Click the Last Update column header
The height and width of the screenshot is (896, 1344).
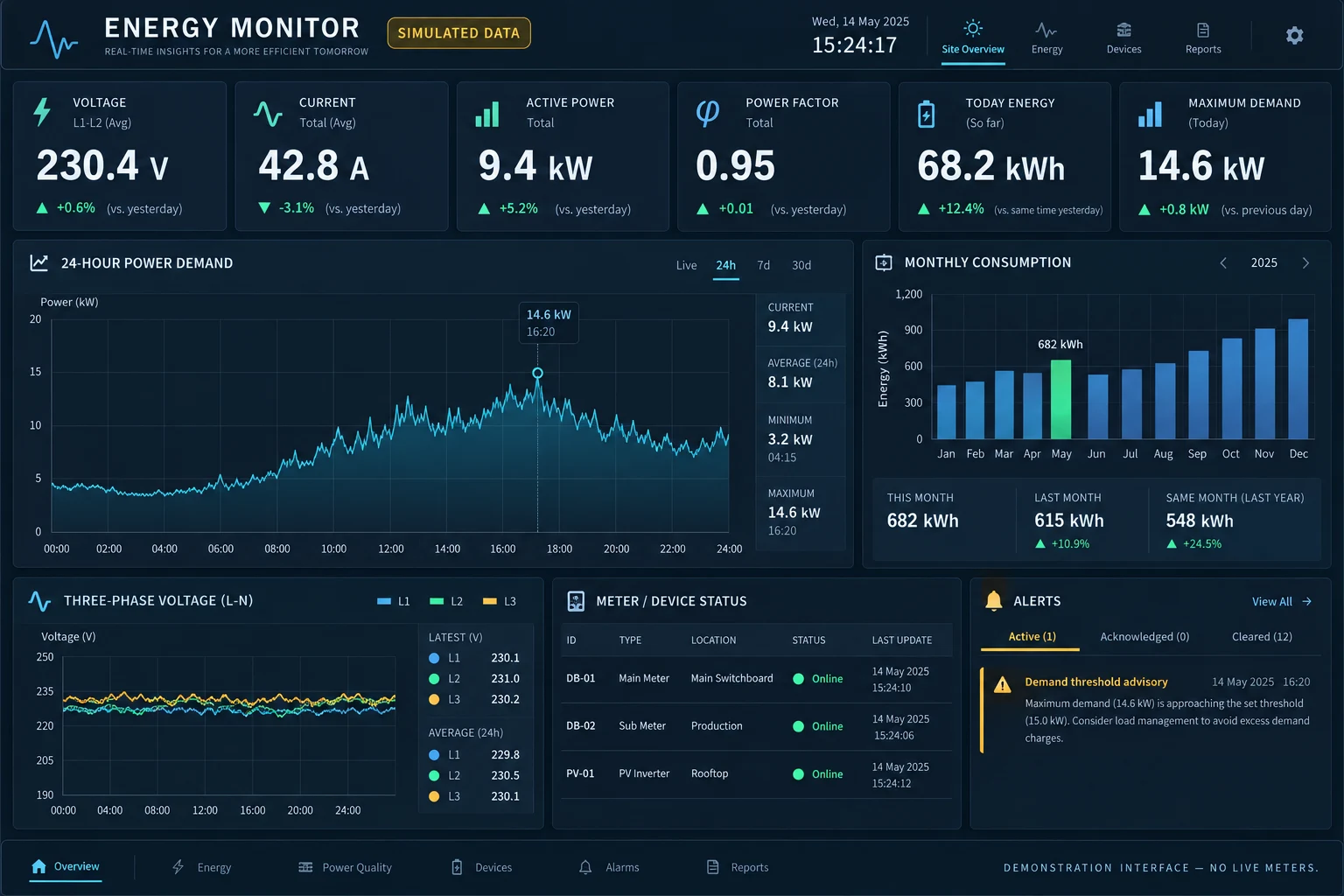(902, 640)
